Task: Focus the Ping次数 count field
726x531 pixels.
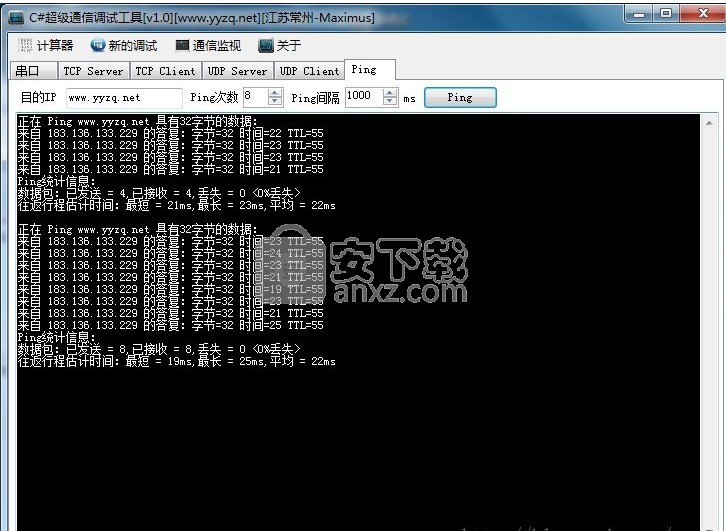Action: 256,97
